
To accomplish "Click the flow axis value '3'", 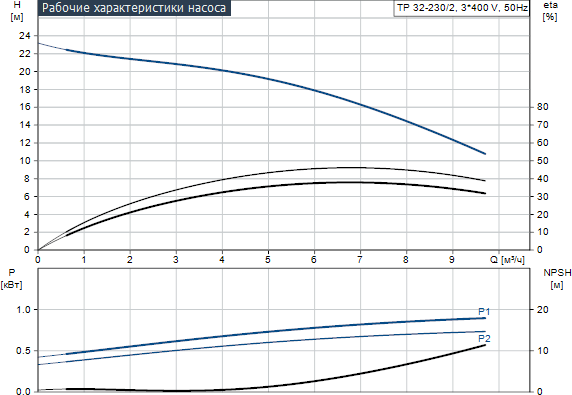I will point(176,260).
